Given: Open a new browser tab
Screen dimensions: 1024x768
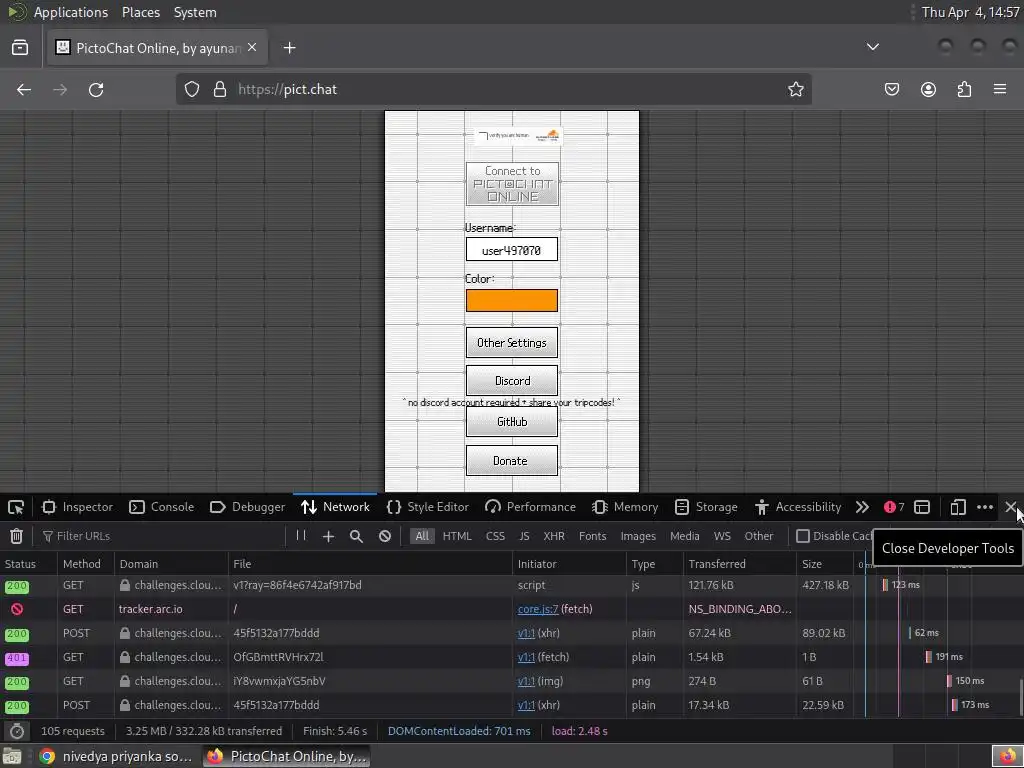Looking at the screenshot, I should pos(289,48).
